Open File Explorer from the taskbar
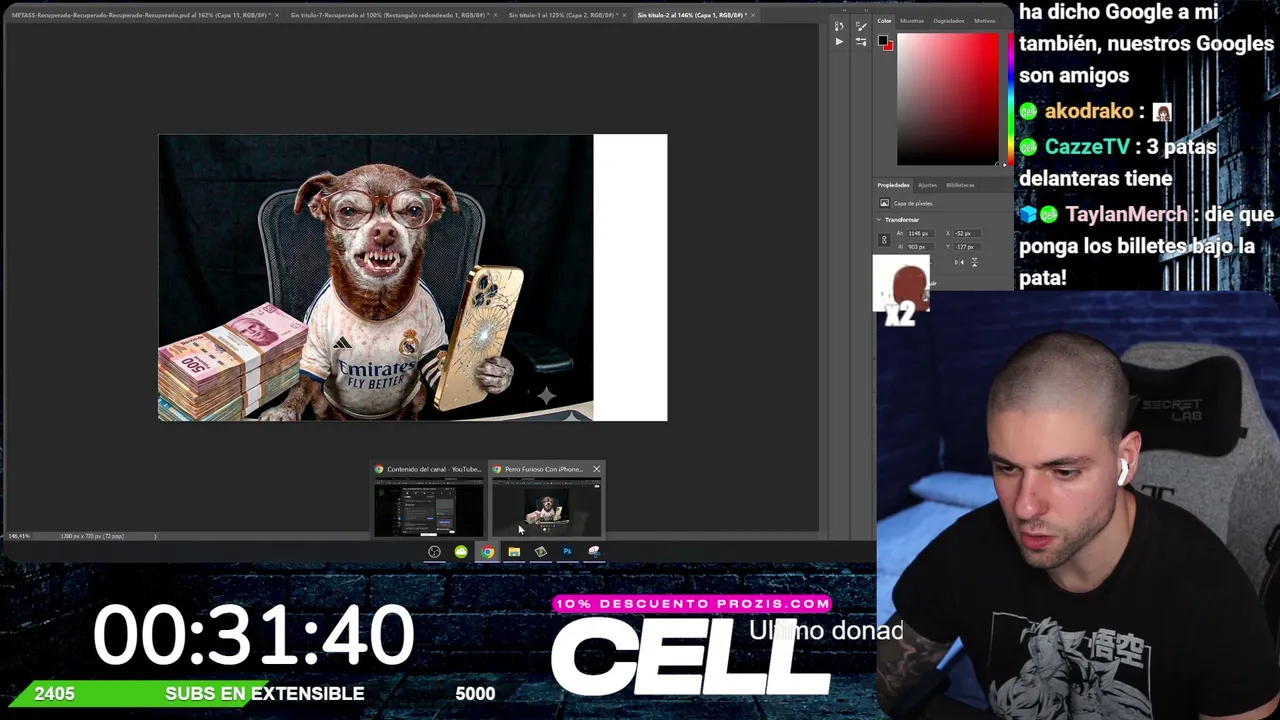The width and height of the screenshot is (1280, 720). point(514,551)
